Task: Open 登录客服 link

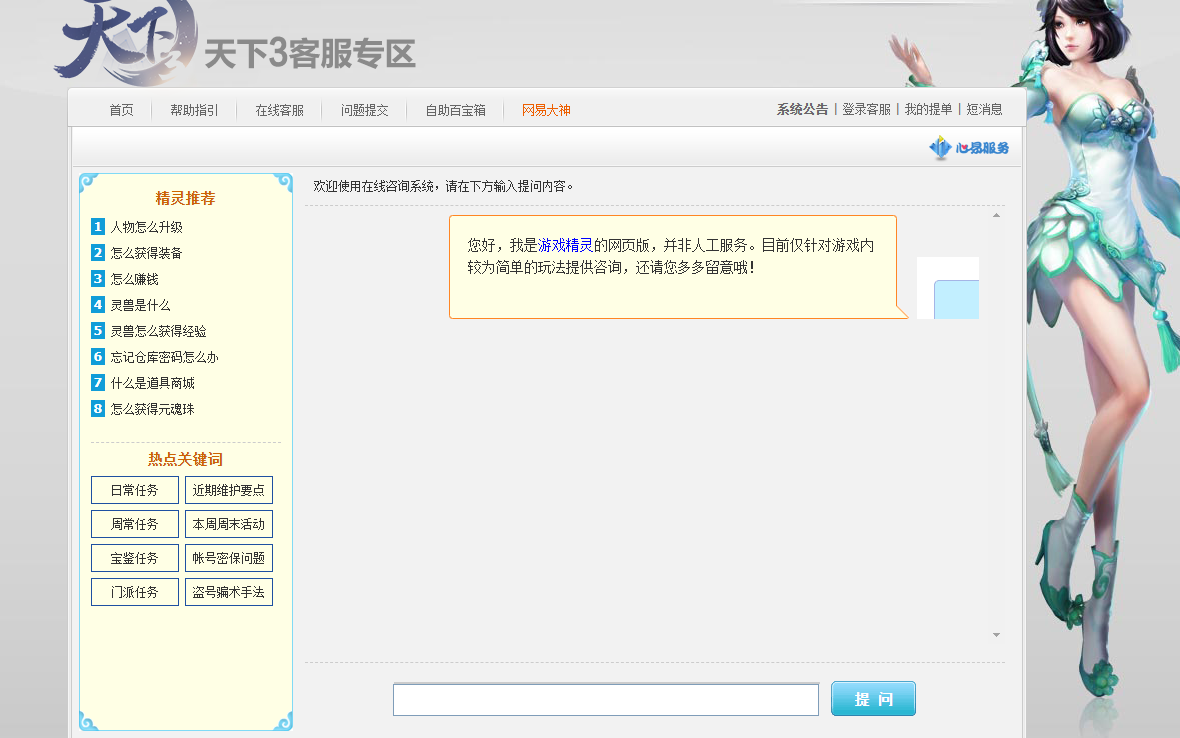Action: (866, 110)
